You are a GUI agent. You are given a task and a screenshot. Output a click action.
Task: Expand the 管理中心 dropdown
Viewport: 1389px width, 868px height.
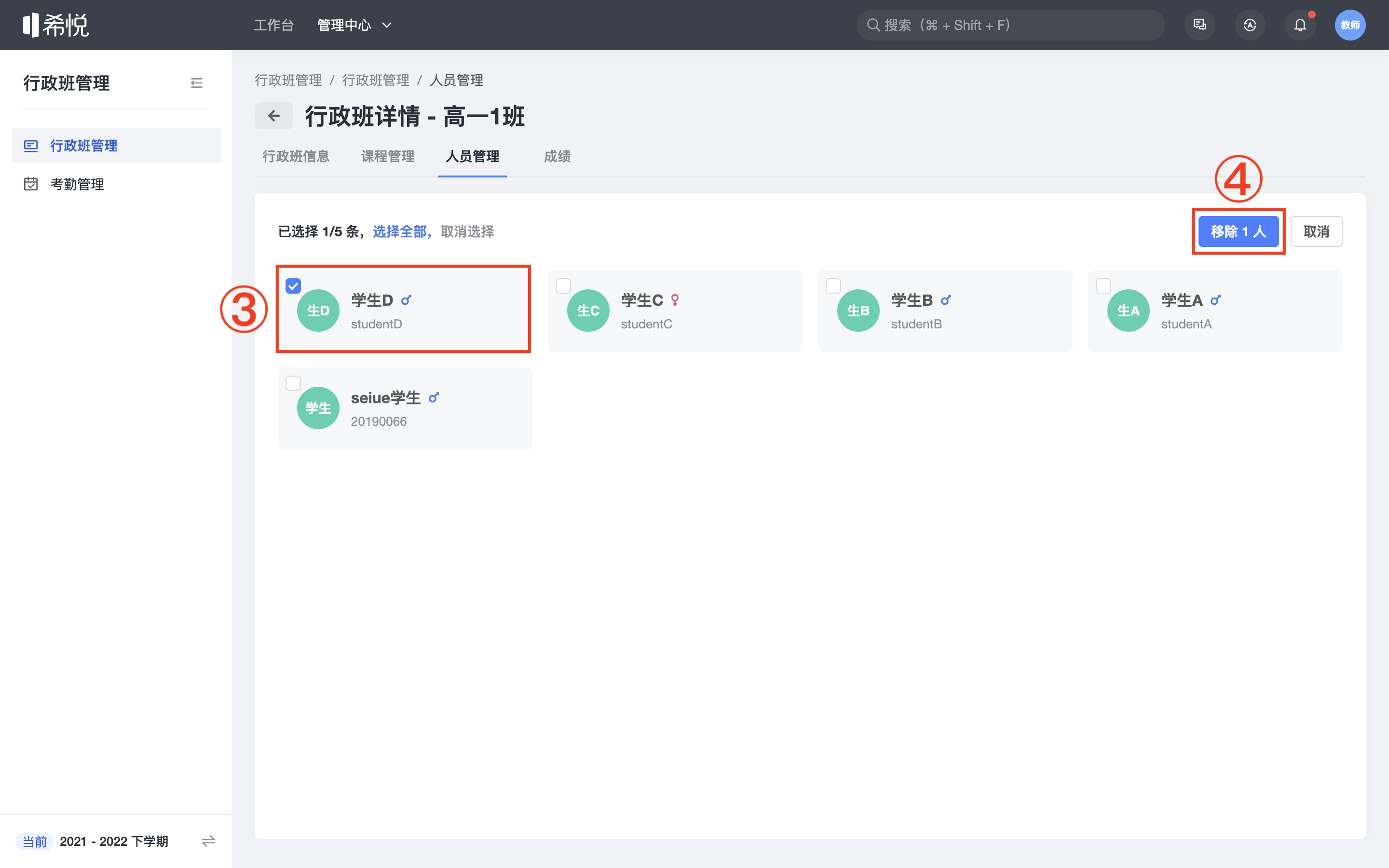[354, 25]
